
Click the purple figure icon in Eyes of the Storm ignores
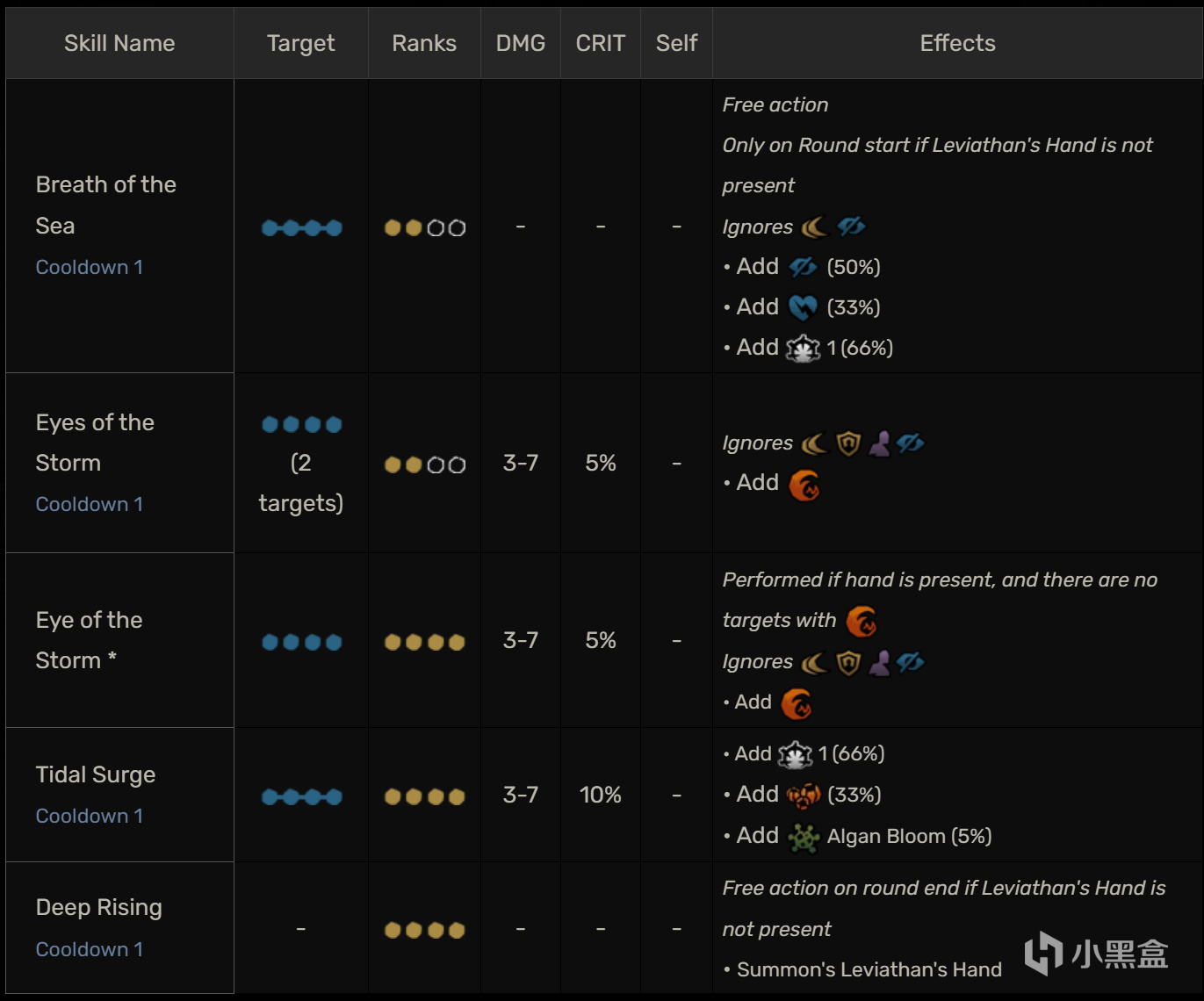tap(879, 443)
